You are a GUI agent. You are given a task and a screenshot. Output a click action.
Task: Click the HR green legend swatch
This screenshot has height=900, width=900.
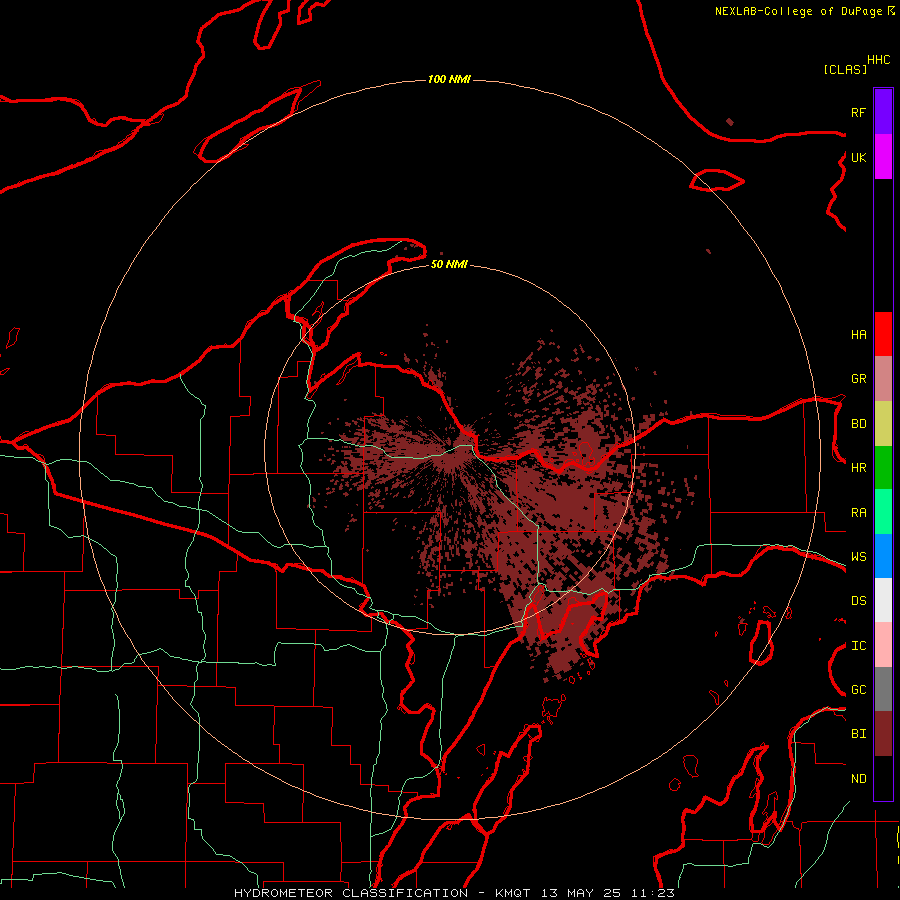(x=883, y=468)
